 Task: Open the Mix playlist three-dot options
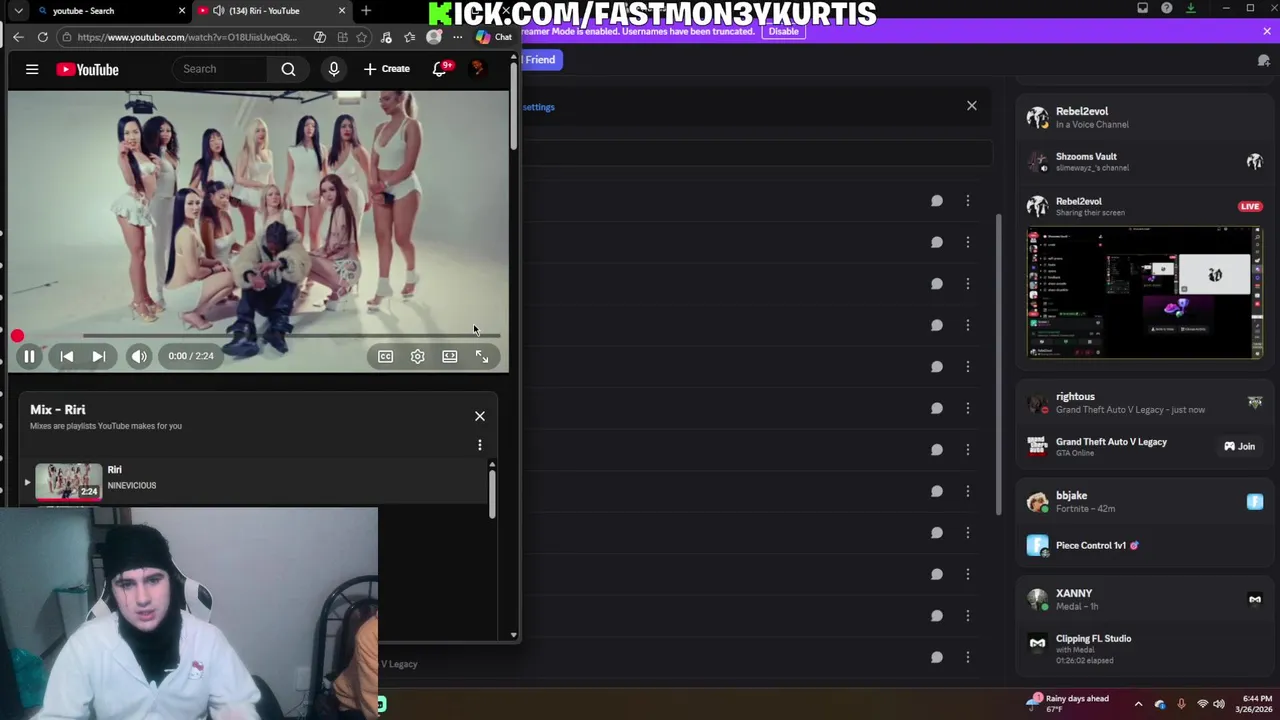(x=480, y=445)
